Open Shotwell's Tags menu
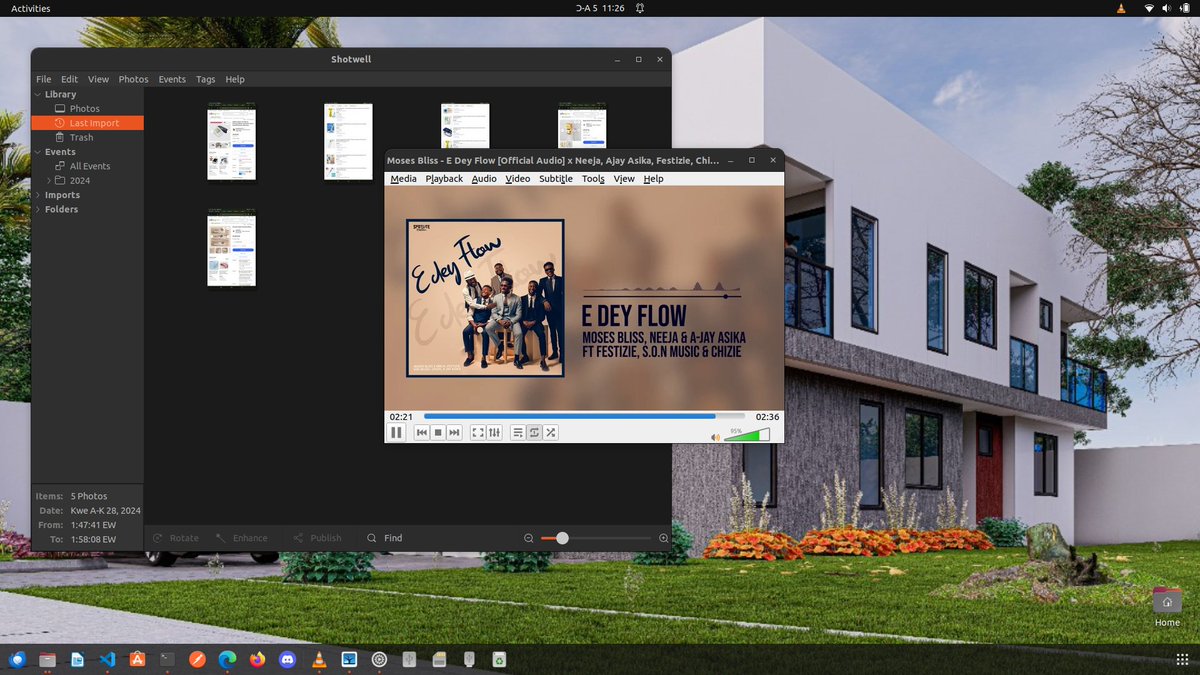Screen dimensions: 1200x675 pyautogui.click(x=205, y=79)
